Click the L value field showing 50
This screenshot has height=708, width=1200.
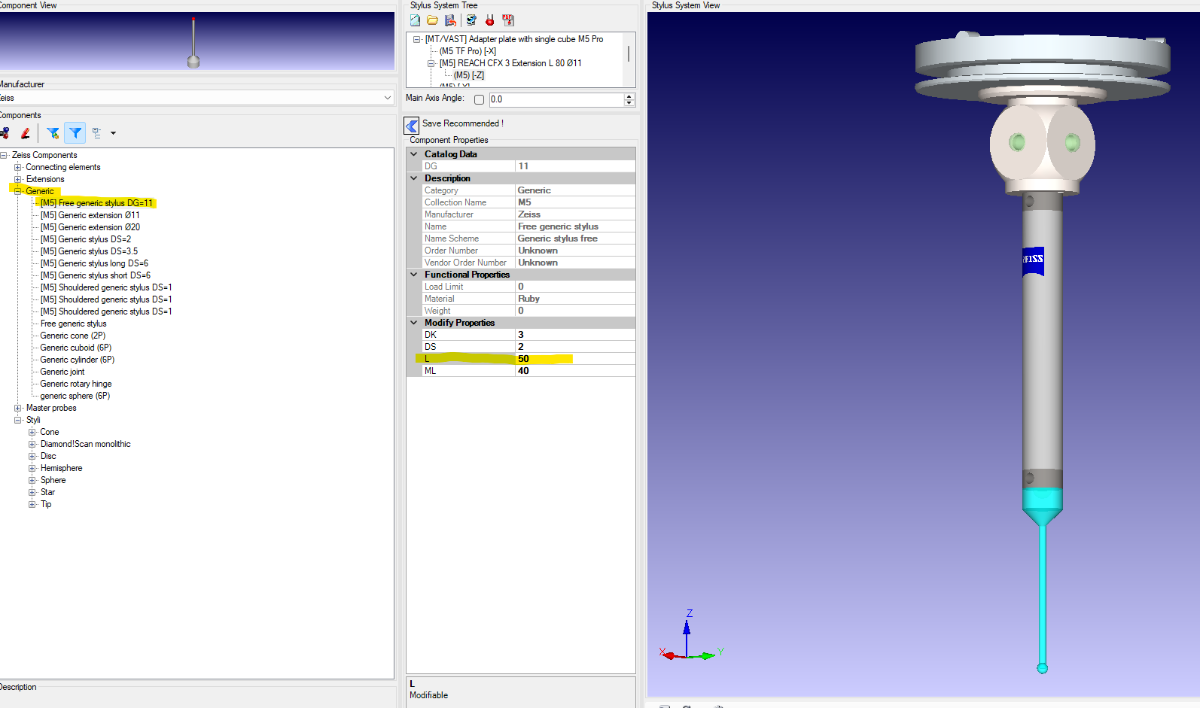coord(575,358)
